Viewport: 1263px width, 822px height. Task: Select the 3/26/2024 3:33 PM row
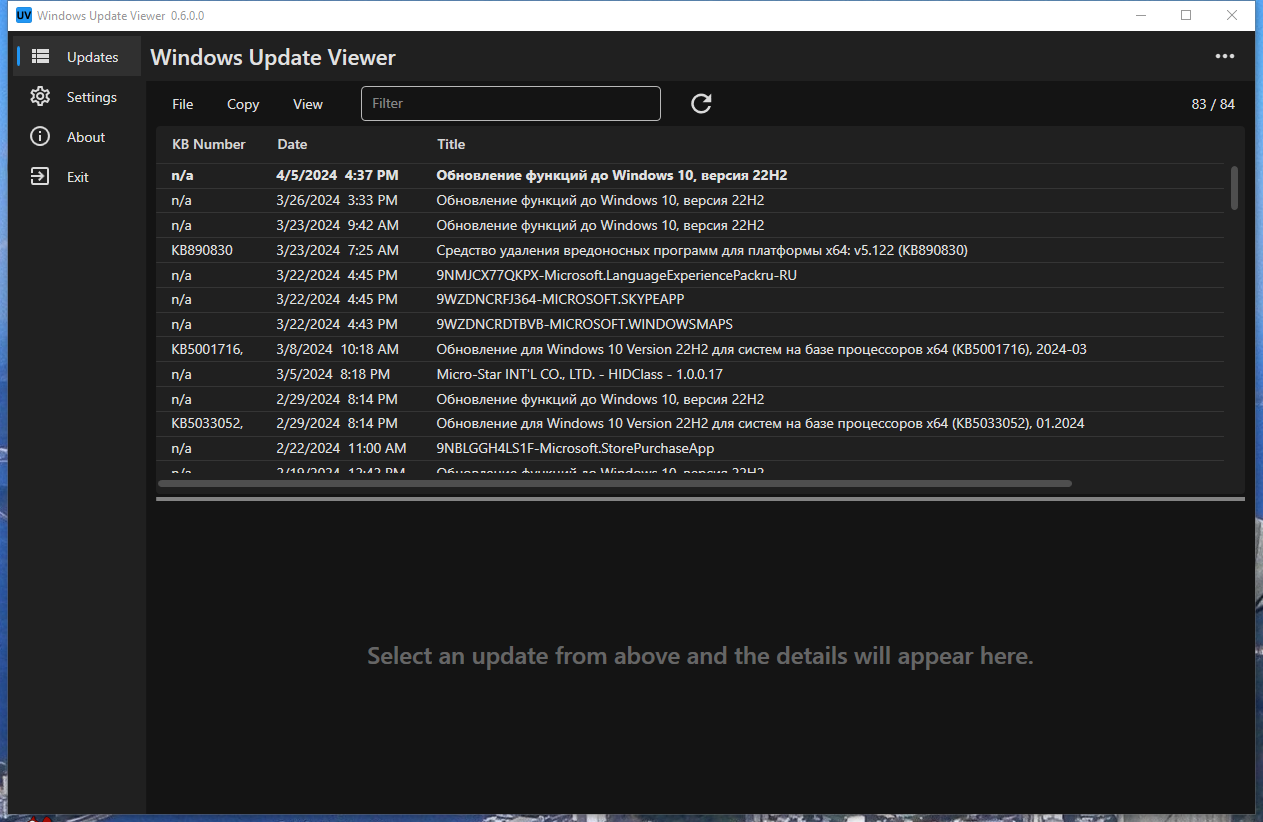click(x=690, y=200)
